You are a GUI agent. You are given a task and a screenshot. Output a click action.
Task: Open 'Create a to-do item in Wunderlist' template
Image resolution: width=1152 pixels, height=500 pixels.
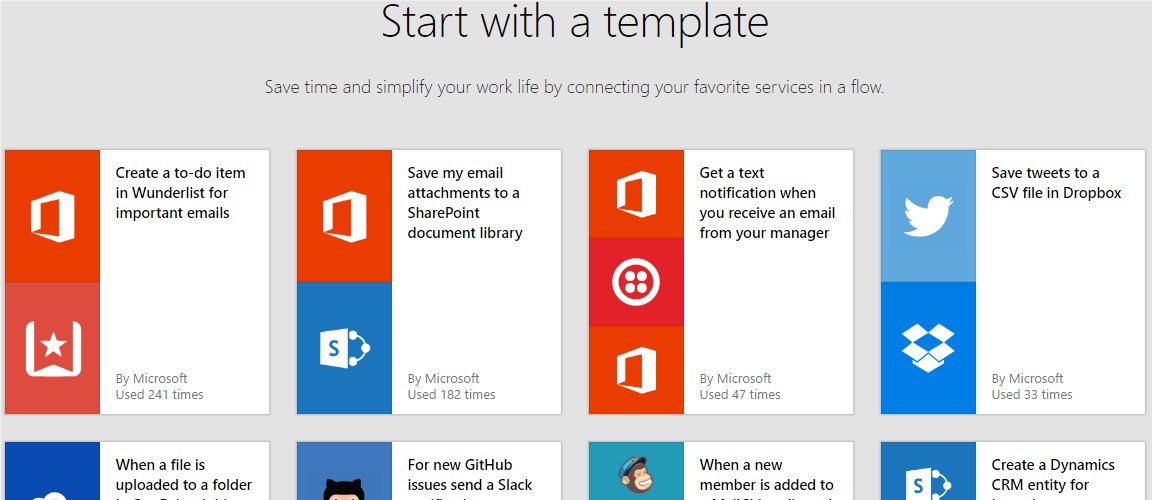coord(180,193)
